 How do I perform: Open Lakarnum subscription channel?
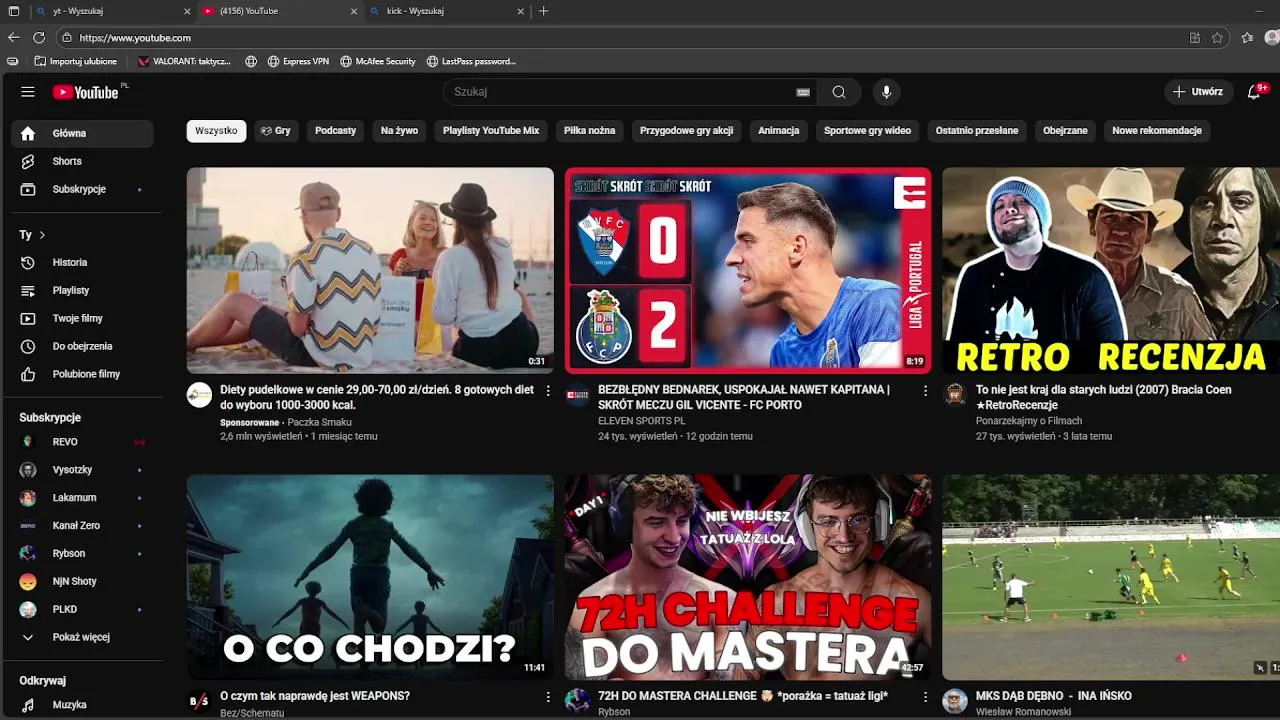(82, 497)
